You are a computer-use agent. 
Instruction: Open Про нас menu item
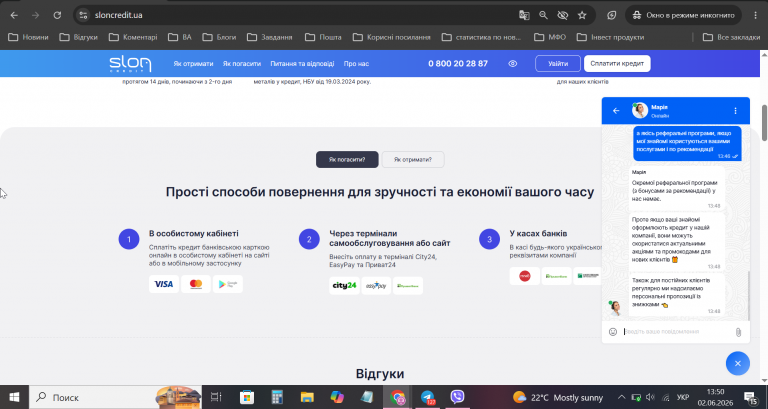point(356,64)
